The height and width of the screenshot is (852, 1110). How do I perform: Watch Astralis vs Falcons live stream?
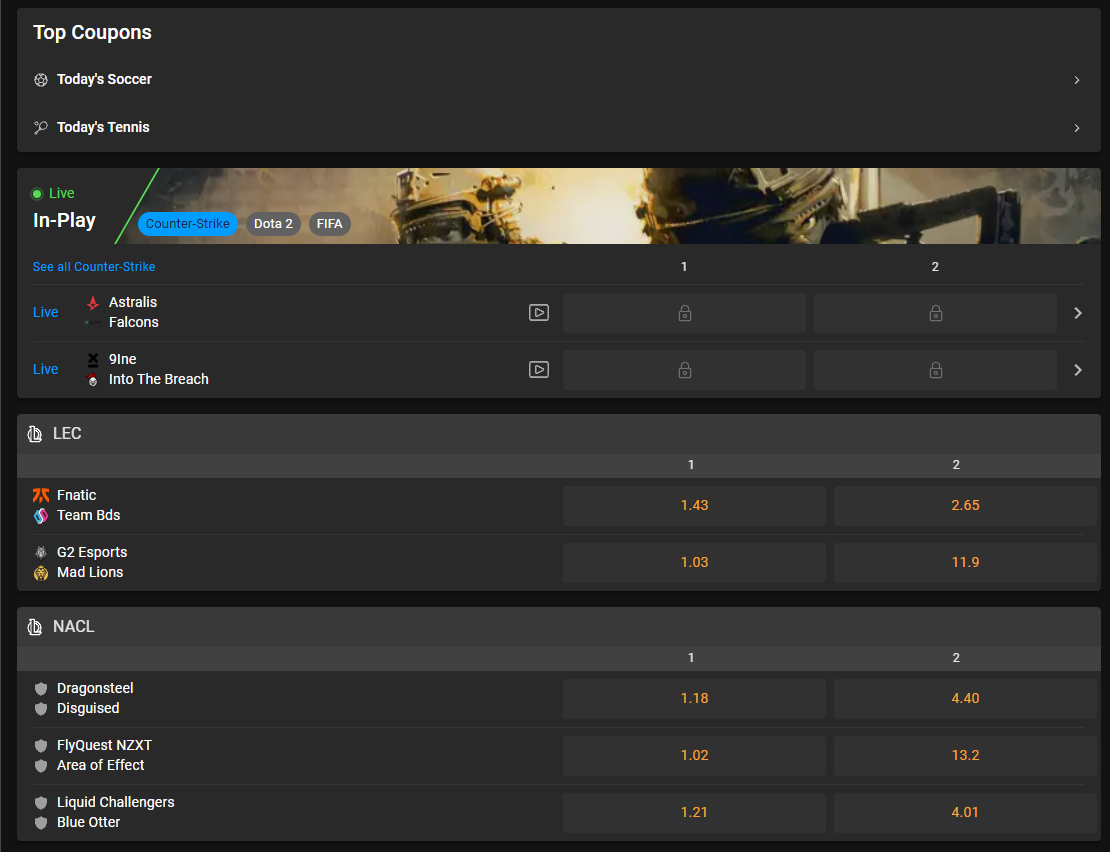(x=539, y=313)
